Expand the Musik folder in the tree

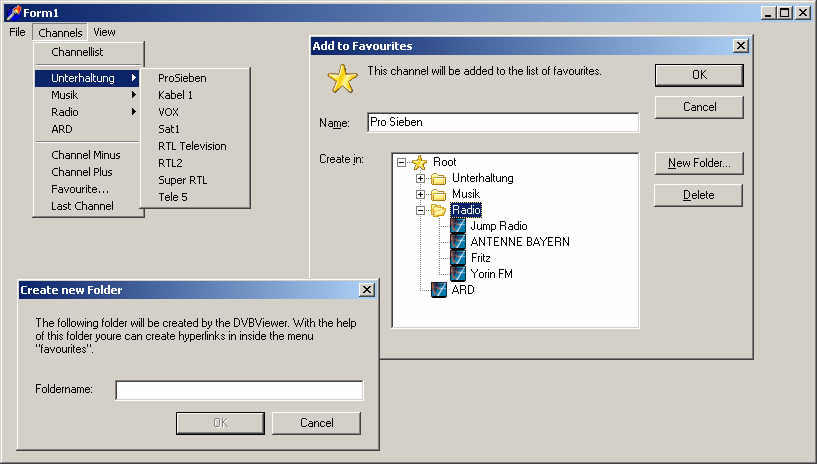420,195
